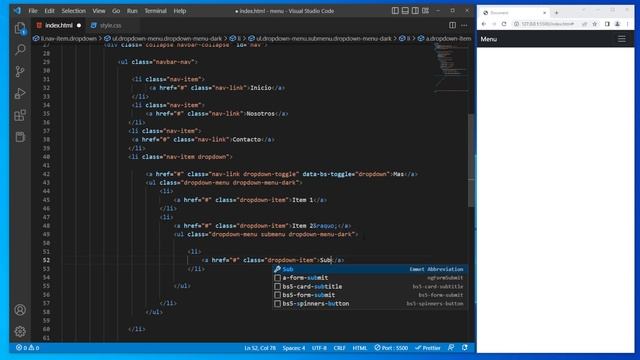This screenshot has height=360, width=640.
Task: Click the HTML language mode selector
Action: pos(360,348)
